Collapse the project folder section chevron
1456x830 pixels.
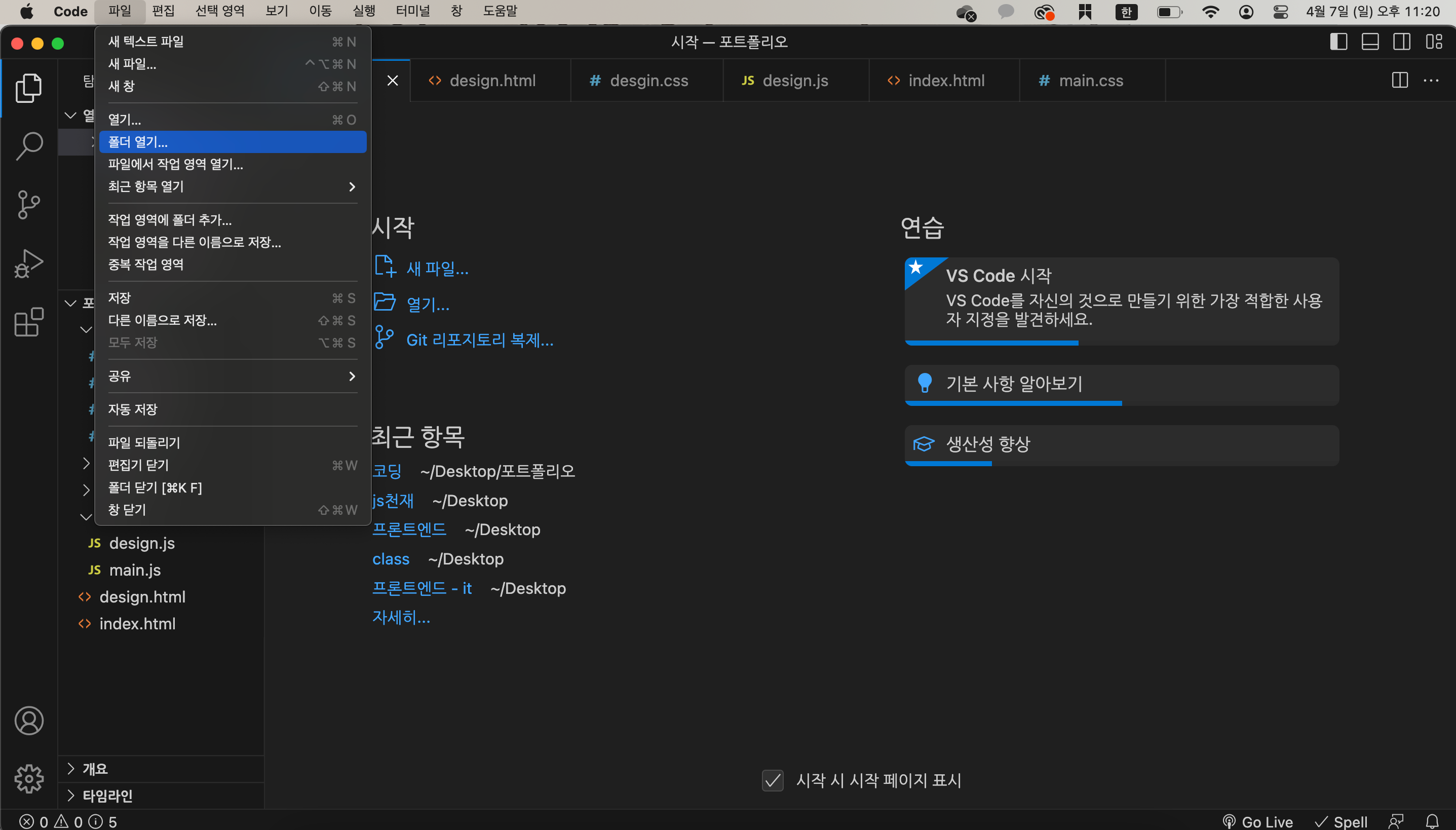coord(70,303)
